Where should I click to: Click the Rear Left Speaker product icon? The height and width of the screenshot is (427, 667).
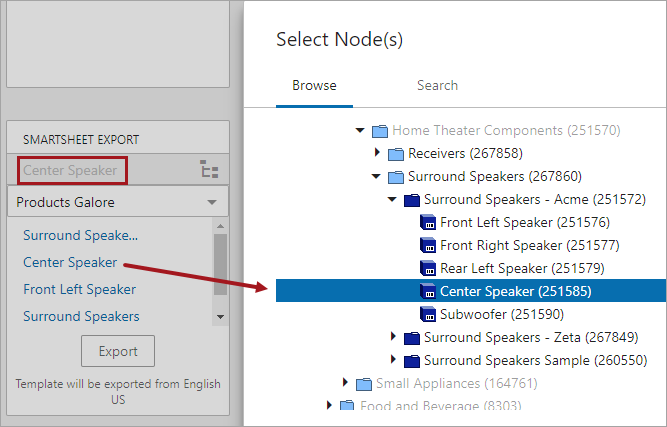click(427, 269)
